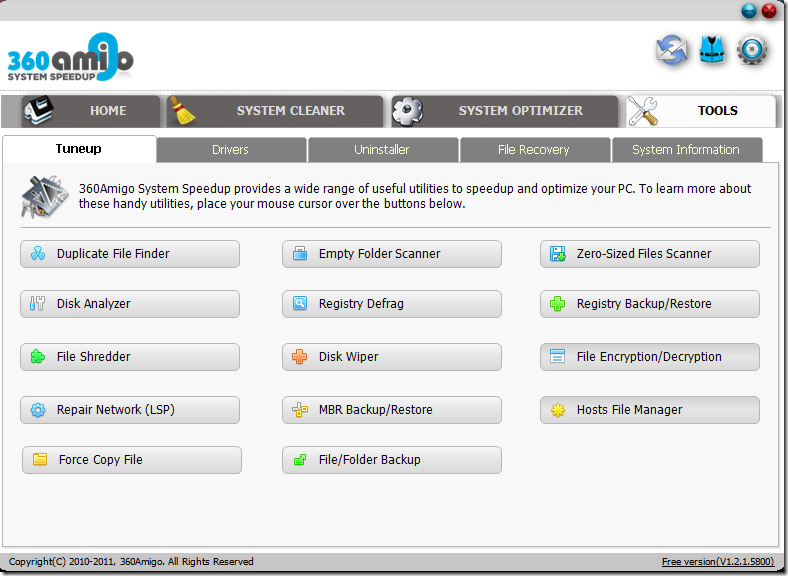
Task: Open the File Shredder tool
Action: coord(130,357)
